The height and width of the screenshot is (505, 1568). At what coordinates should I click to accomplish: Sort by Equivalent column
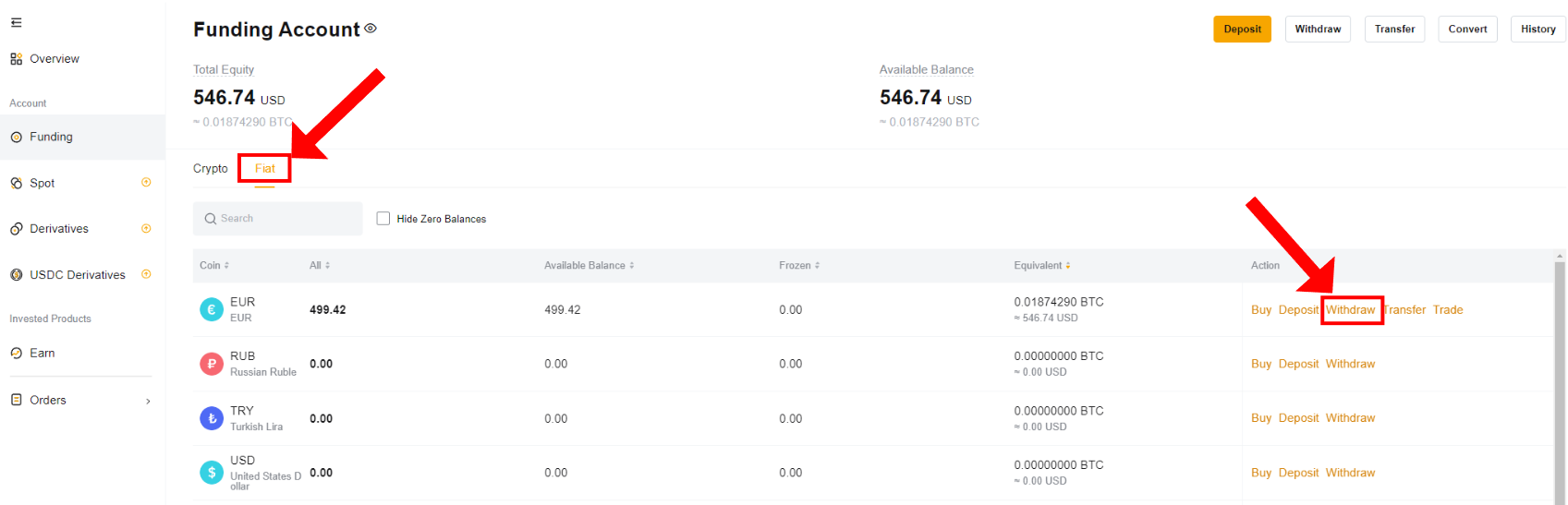(1042, 266)
